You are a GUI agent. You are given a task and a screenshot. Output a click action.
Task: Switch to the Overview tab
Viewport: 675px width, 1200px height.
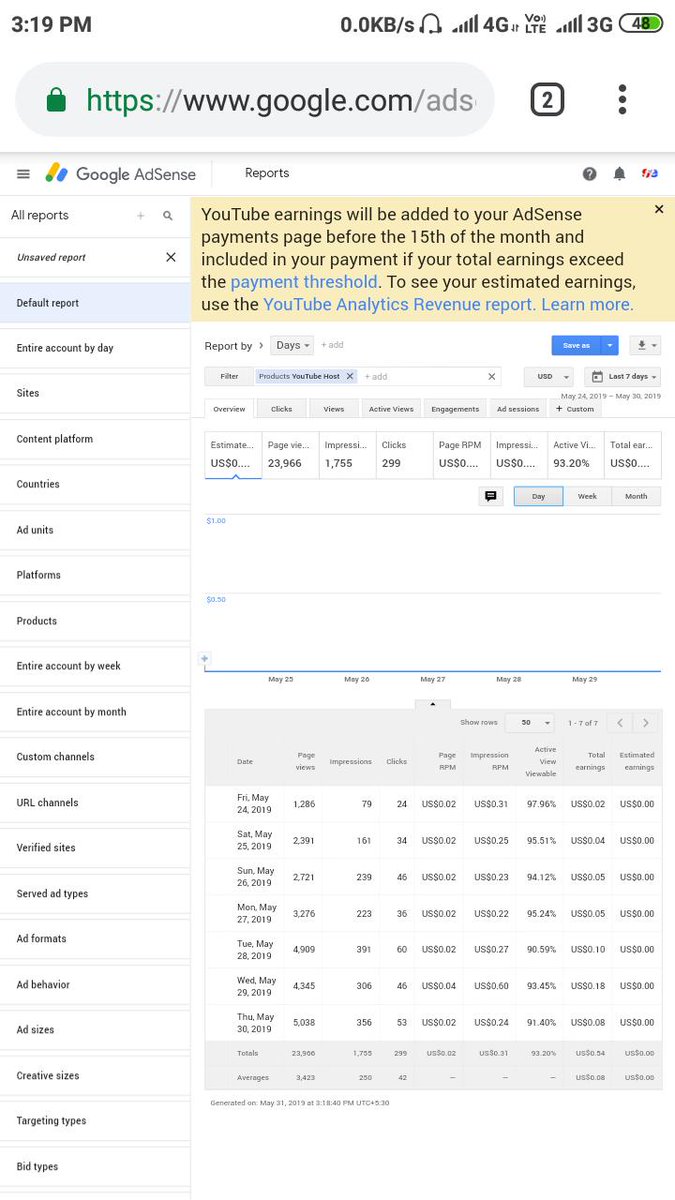tap(229, 409)
